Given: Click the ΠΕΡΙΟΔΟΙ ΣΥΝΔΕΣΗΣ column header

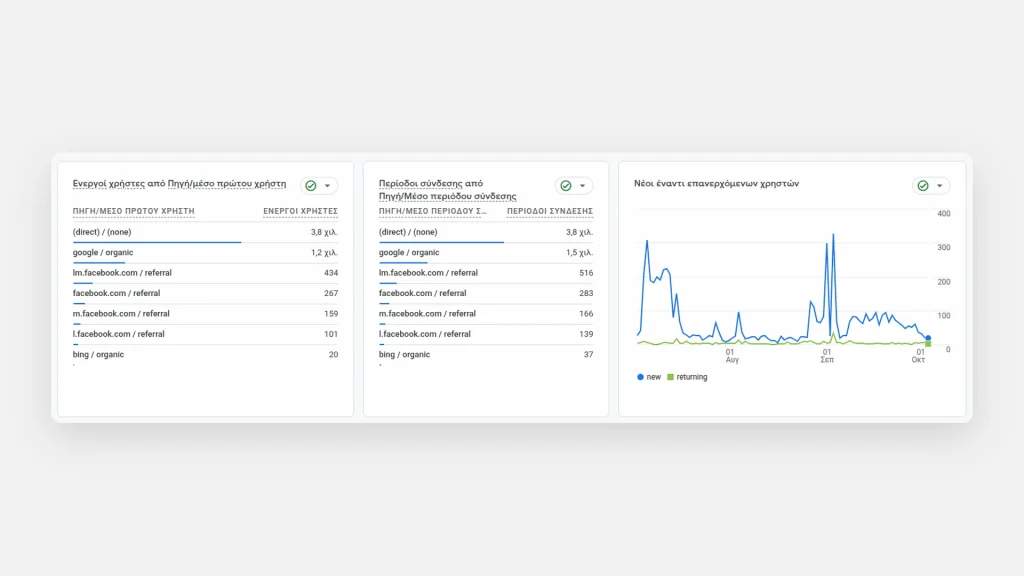Looking at the screenshot, I should point(550,211).
